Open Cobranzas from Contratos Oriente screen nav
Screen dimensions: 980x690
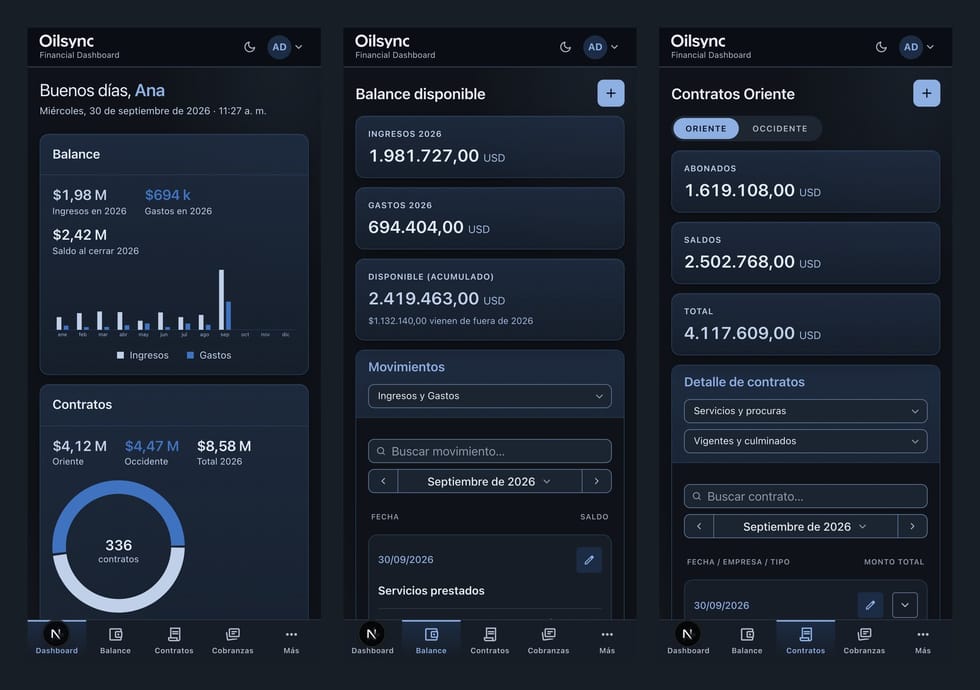pyautogui.click(x=864, y=640)
